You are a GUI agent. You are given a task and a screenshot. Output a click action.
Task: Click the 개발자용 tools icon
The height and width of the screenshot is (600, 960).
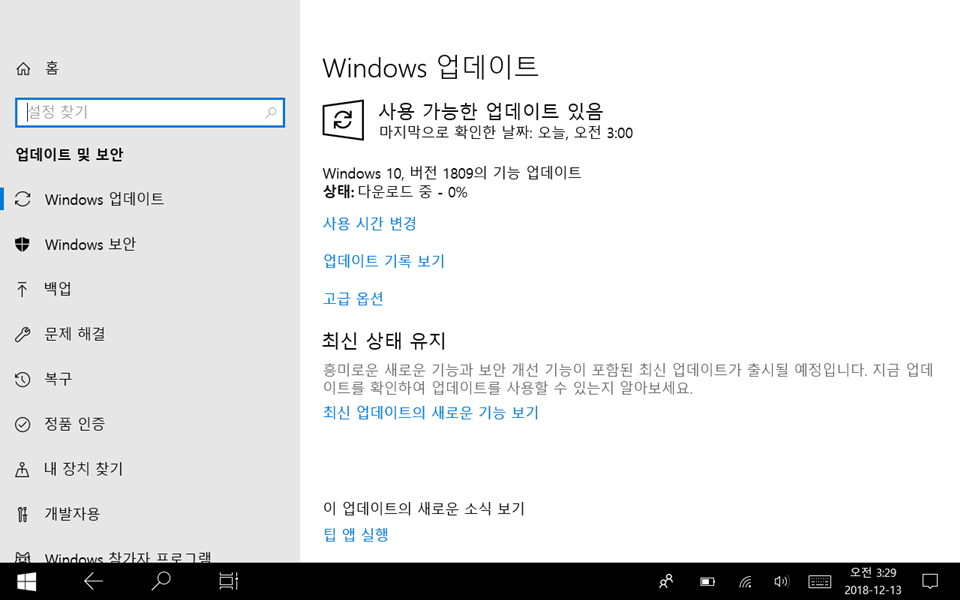pyautogui.click(x=23, y=514)
